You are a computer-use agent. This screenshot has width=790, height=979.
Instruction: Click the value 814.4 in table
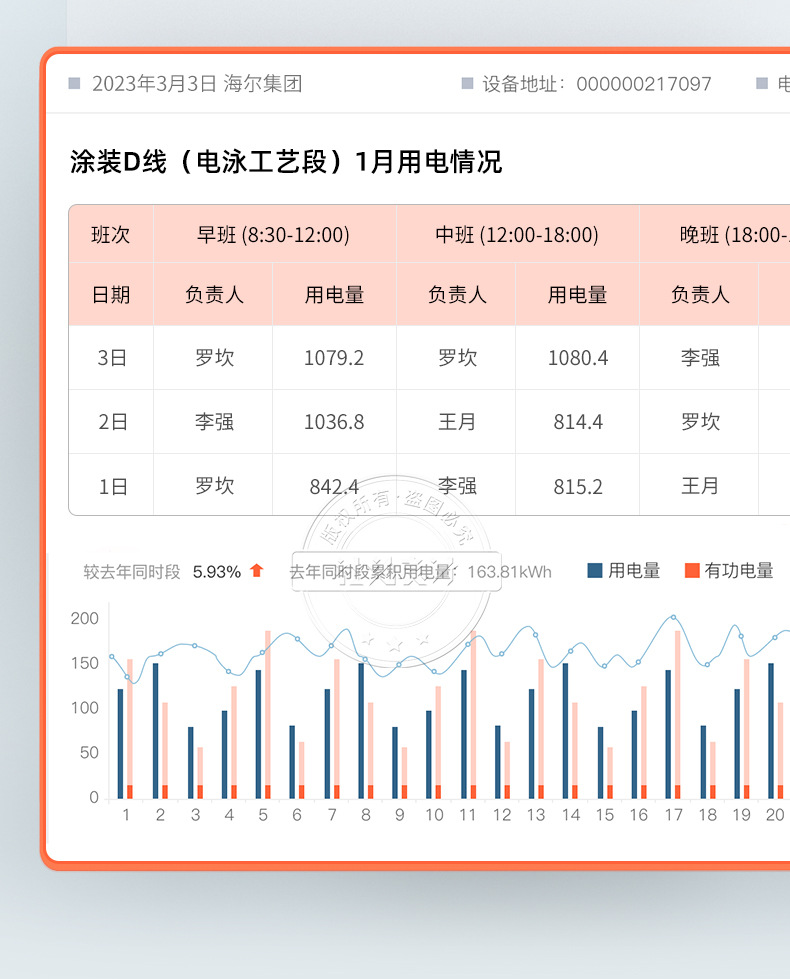pos(578,422)
